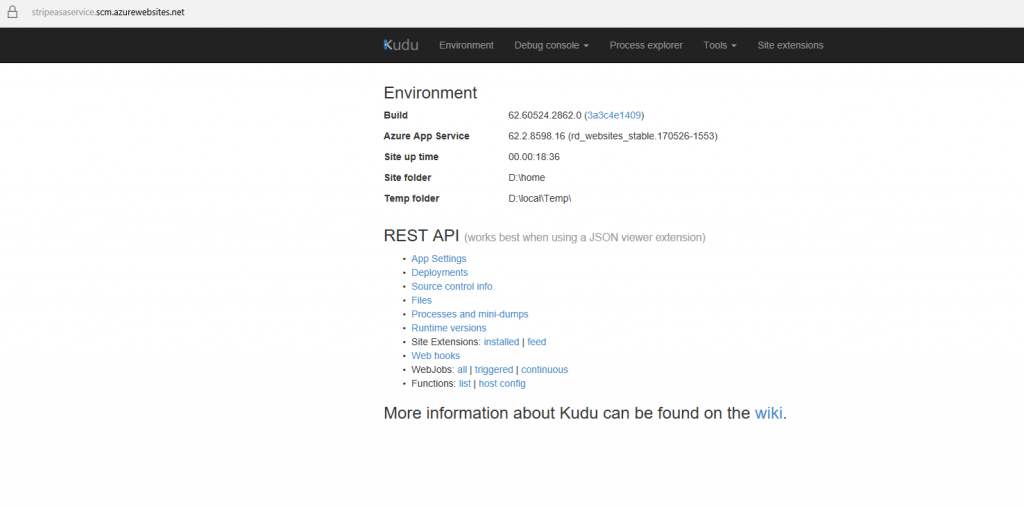Open the Files REST link
Viewport: 1024px width, 506px height.
coord(421,300)
